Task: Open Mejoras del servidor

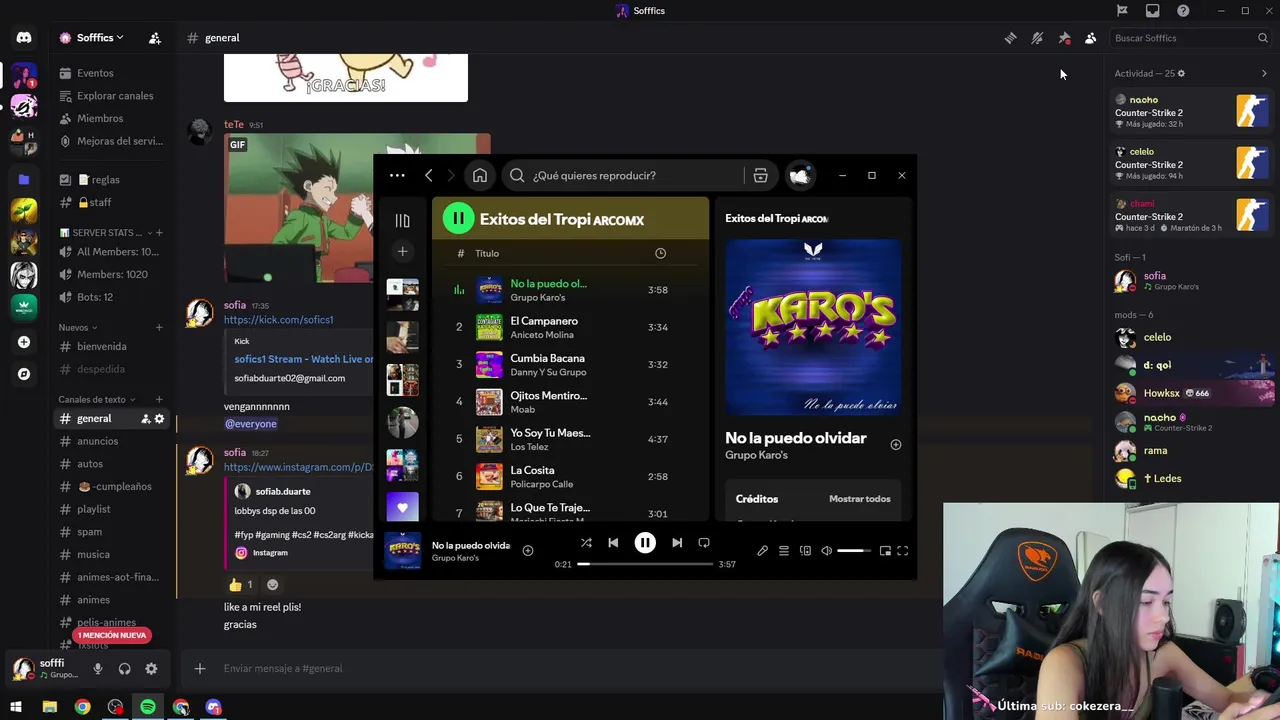Action: click(112, 141)
